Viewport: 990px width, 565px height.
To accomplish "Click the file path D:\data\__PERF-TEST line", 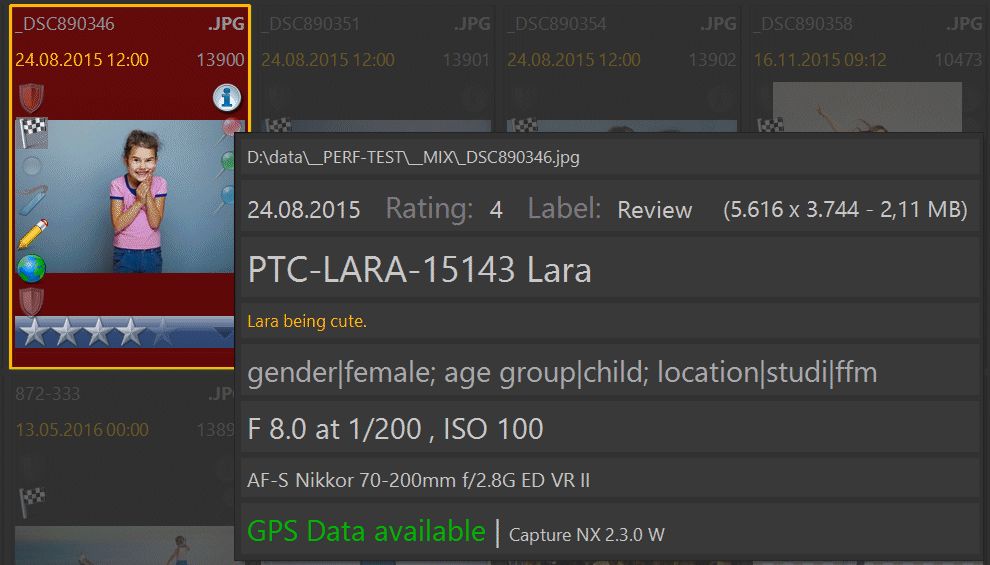I will [x=414, y=157].
